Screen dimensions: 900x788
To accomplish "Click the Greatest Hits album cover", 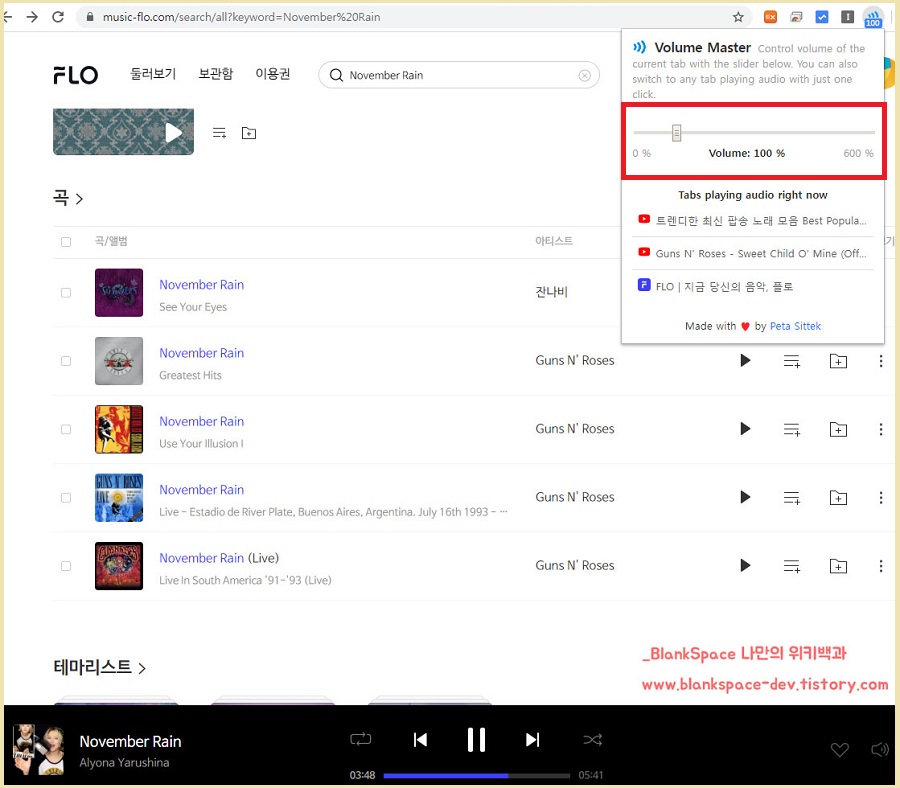I will pos(119,361).
